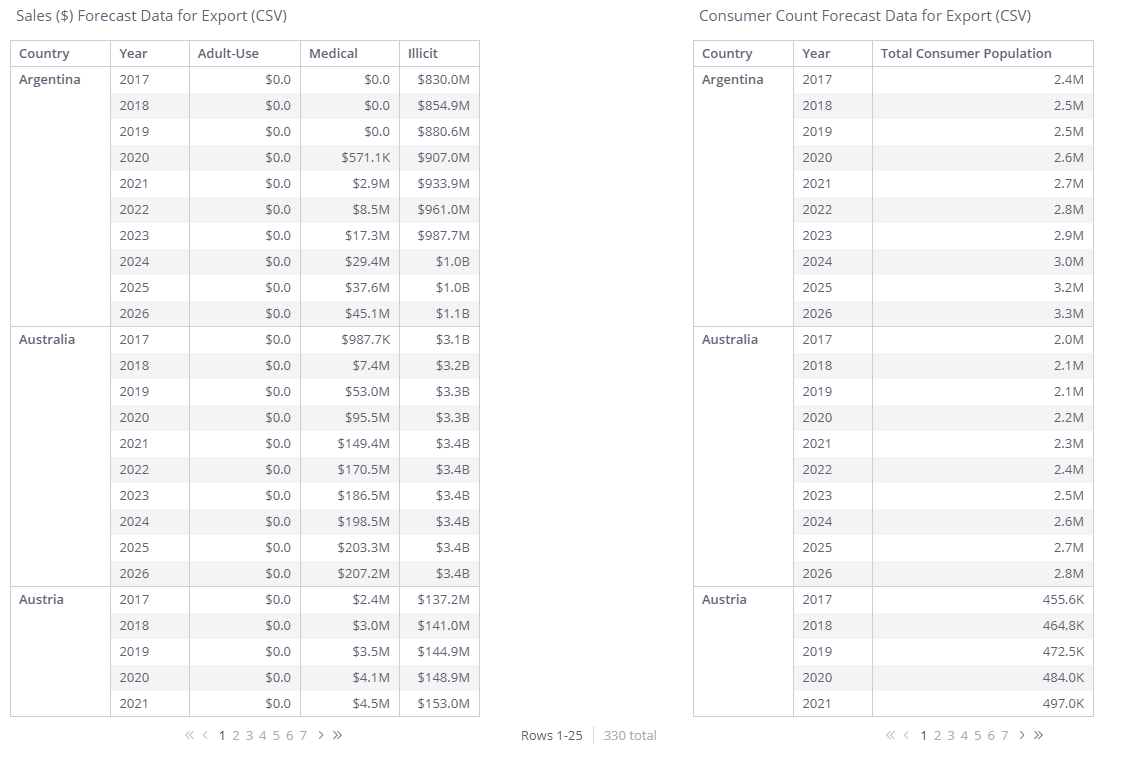
Task: Click the Illicit column header
Action: point(423,54)
